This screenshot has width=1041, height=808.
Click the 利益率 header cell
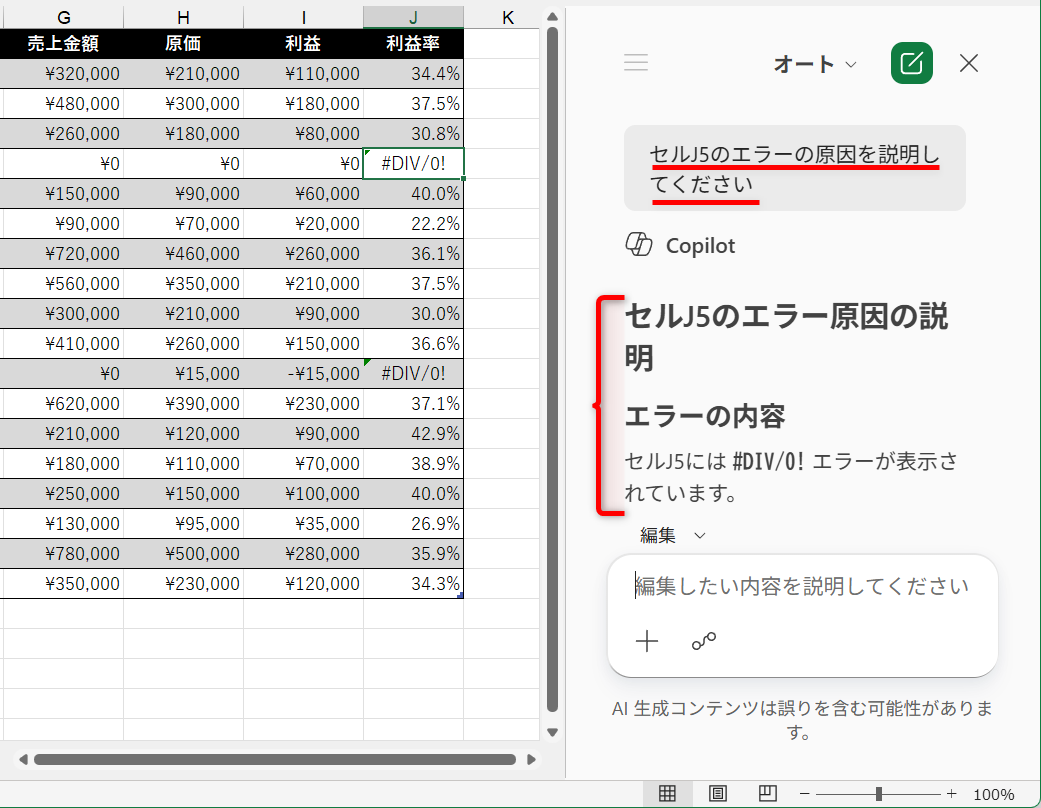(x=413, y=43)
